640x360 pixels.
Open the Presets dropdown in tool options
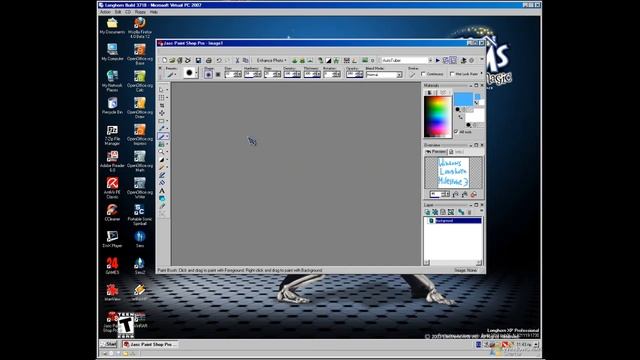pyautogui.click(x=171, y=75)
